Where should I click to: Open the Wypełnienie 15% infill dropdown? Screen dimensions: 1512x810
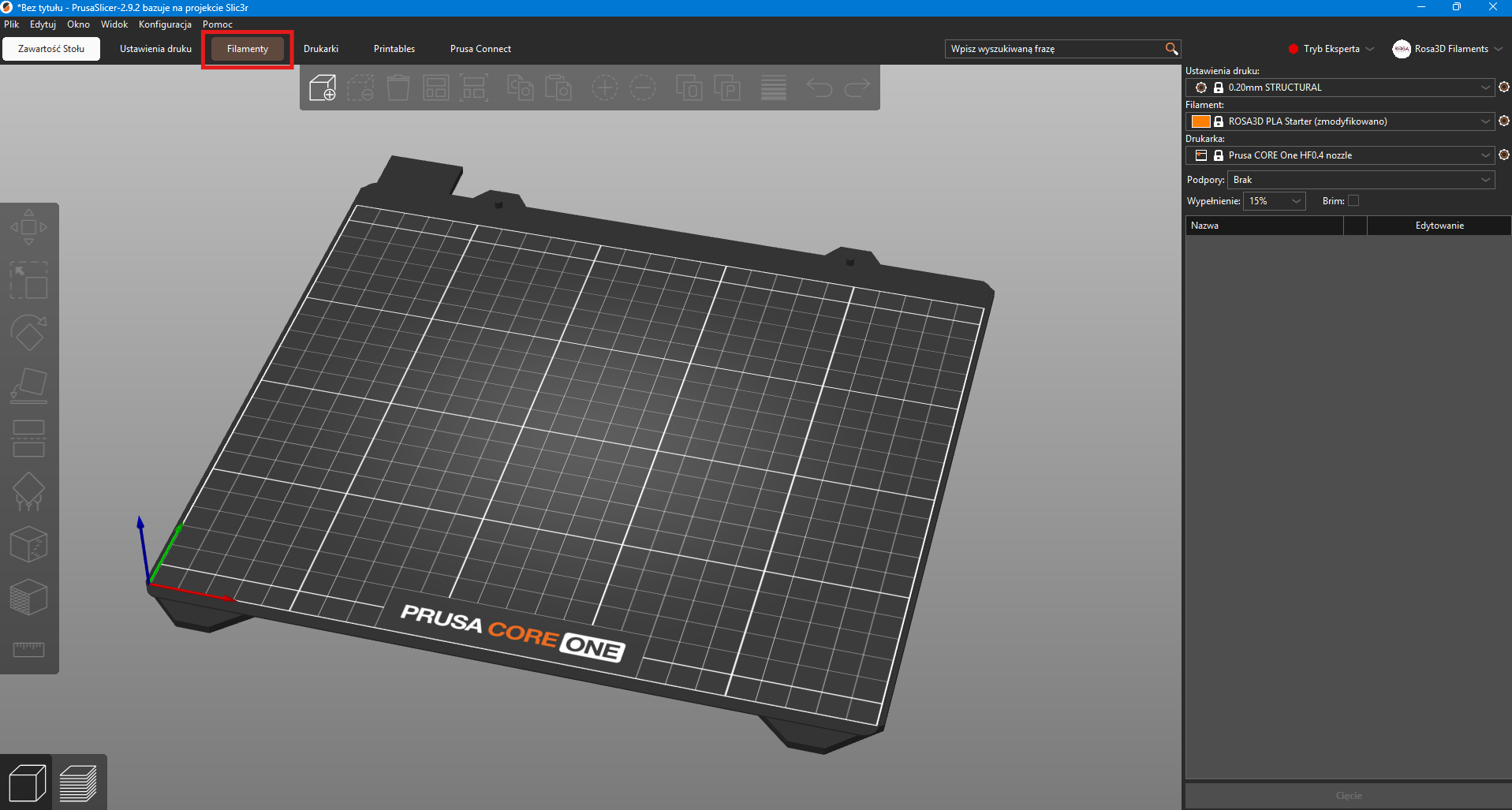point(1274,201)
